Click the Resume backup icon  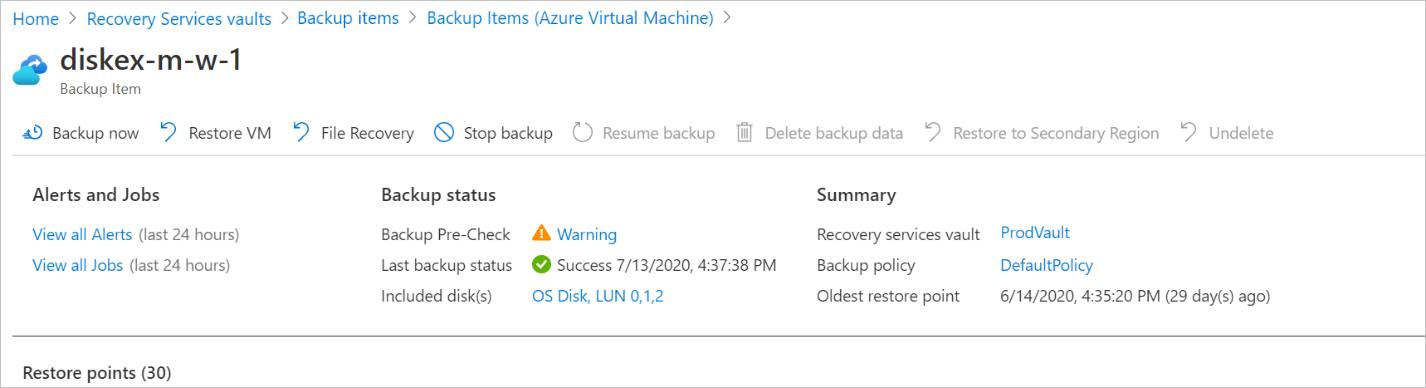(583, 133)
